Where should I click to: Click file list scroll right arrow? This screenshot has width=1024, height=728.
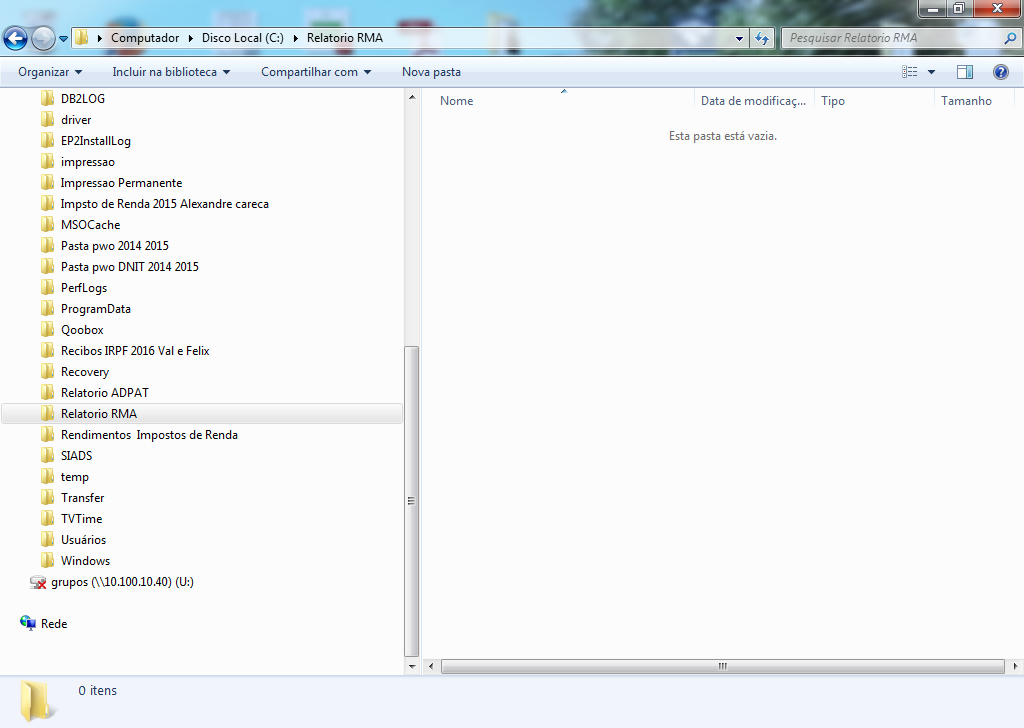coord(1015,667)
